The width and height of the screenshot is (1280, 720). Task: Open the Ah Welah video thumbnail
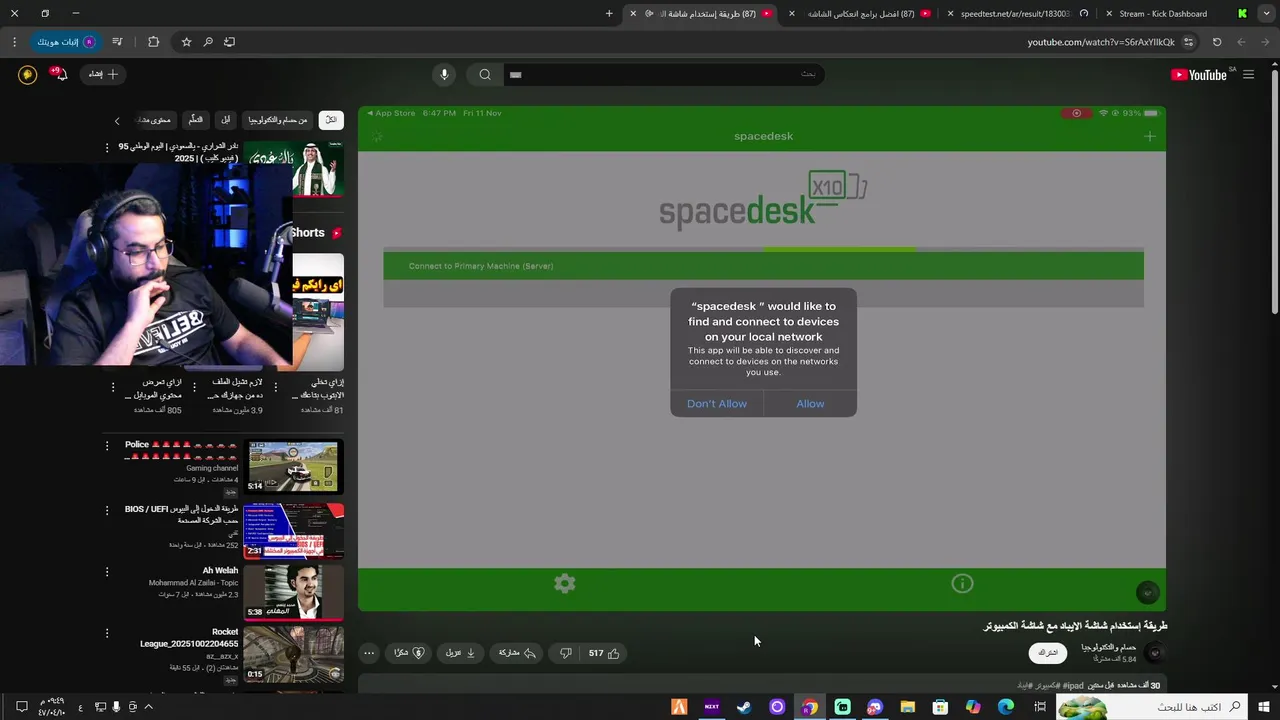coord(293,592)
